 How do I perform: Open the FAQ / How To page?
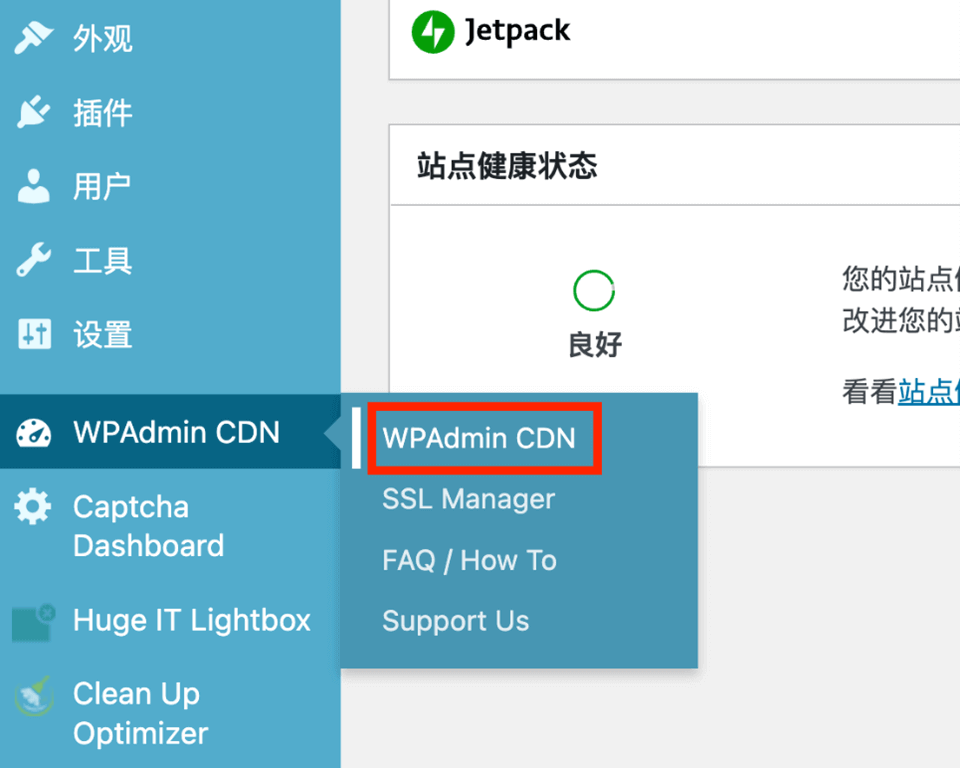pos(468,560)
